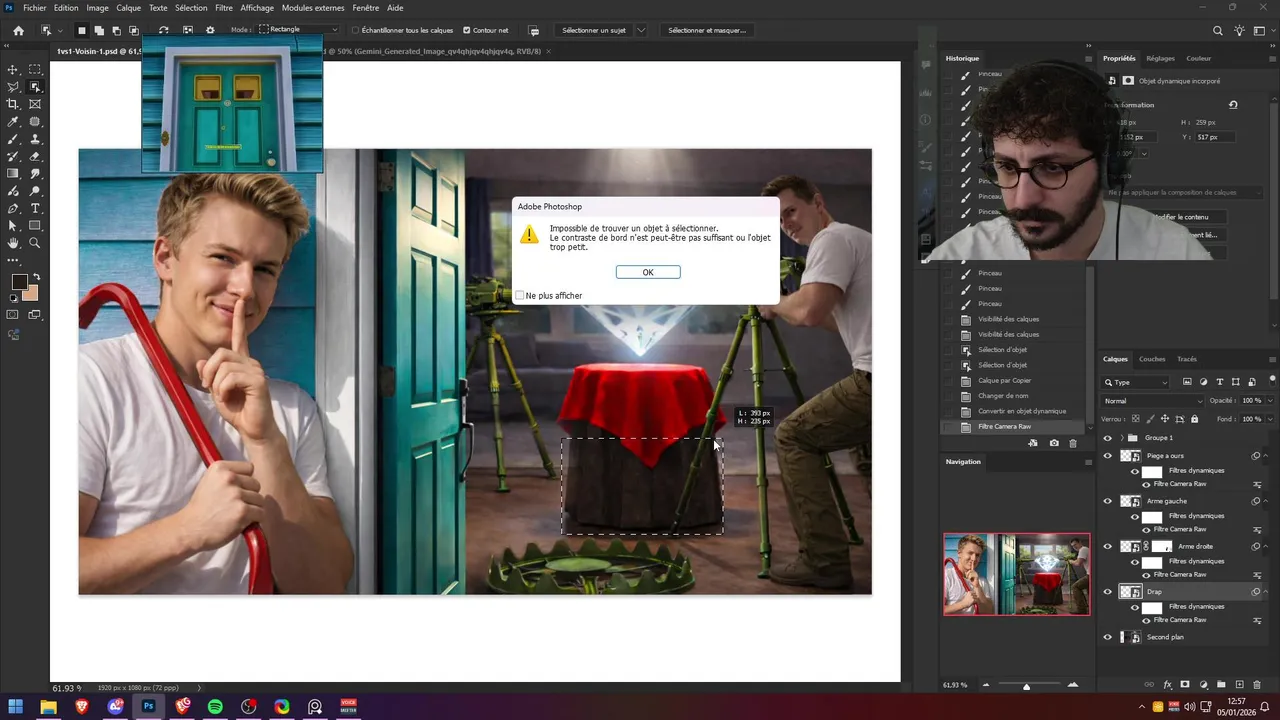Switch to the Tracés tab
This screenshot has height=720, width=1280.
tap(1187, 359)
